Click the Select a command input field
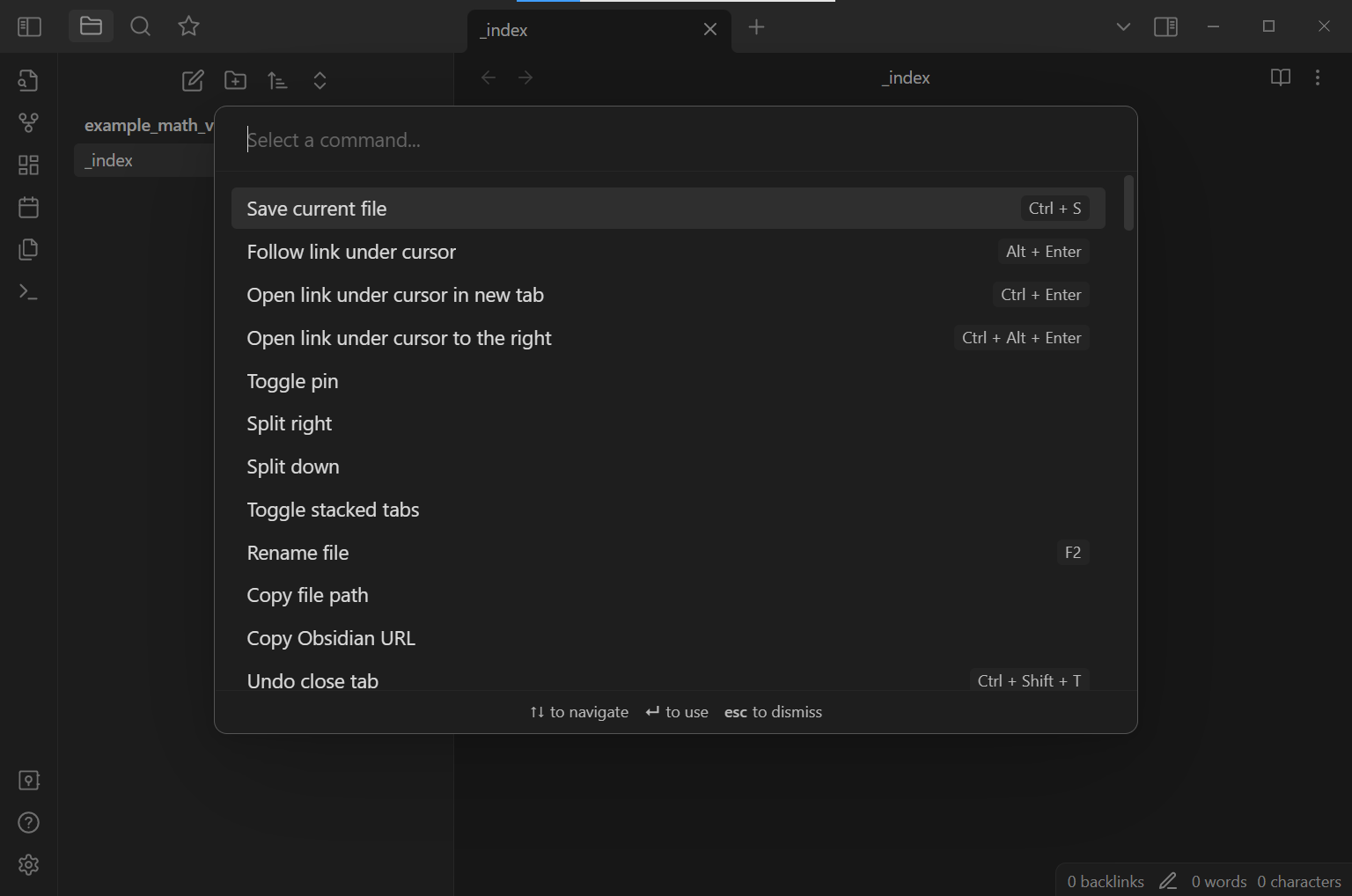This screenshot has width=1352, height=896. (x=675, y=140)
